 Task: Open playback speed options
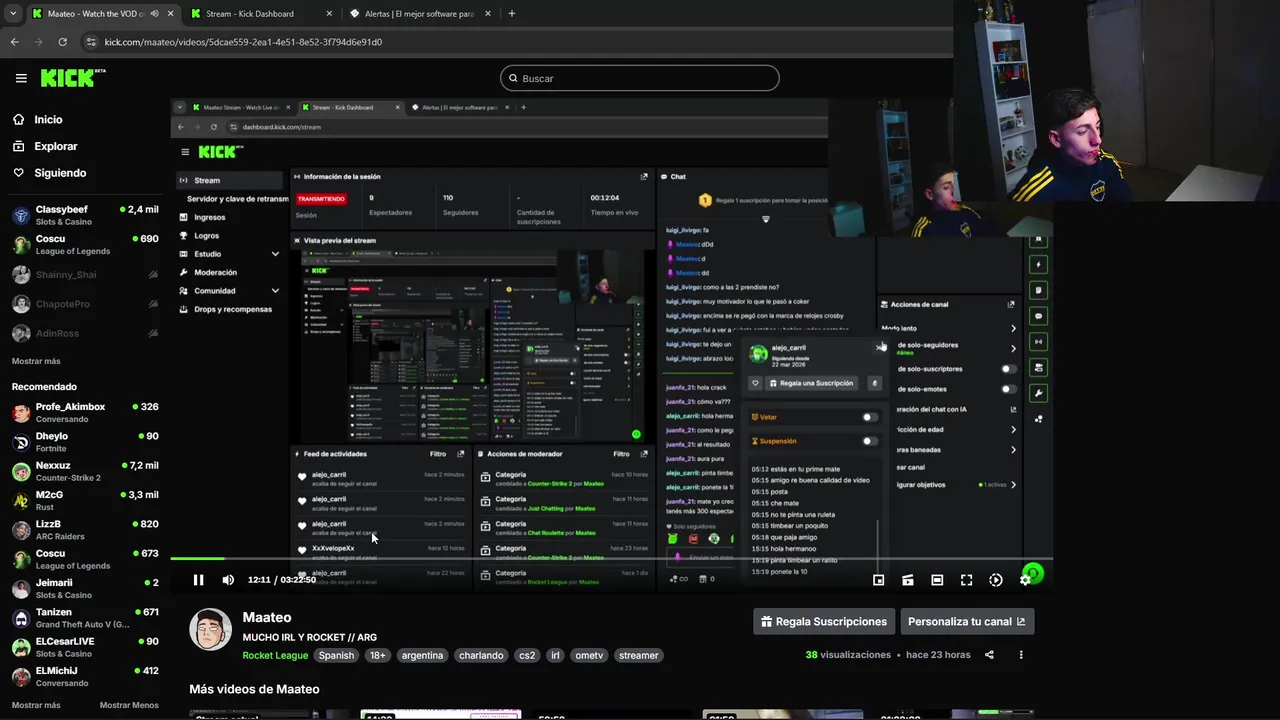(x=996, y=580)
